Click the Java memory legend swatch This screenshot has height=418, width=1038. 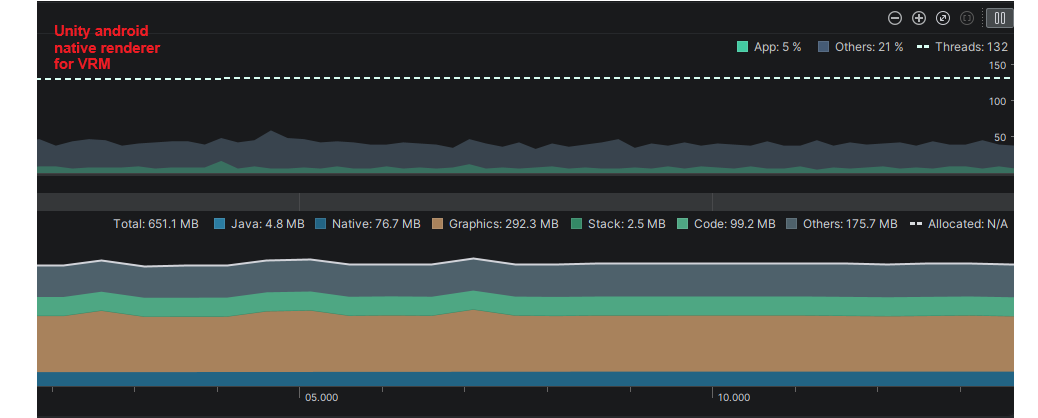[x=220, y=224]
